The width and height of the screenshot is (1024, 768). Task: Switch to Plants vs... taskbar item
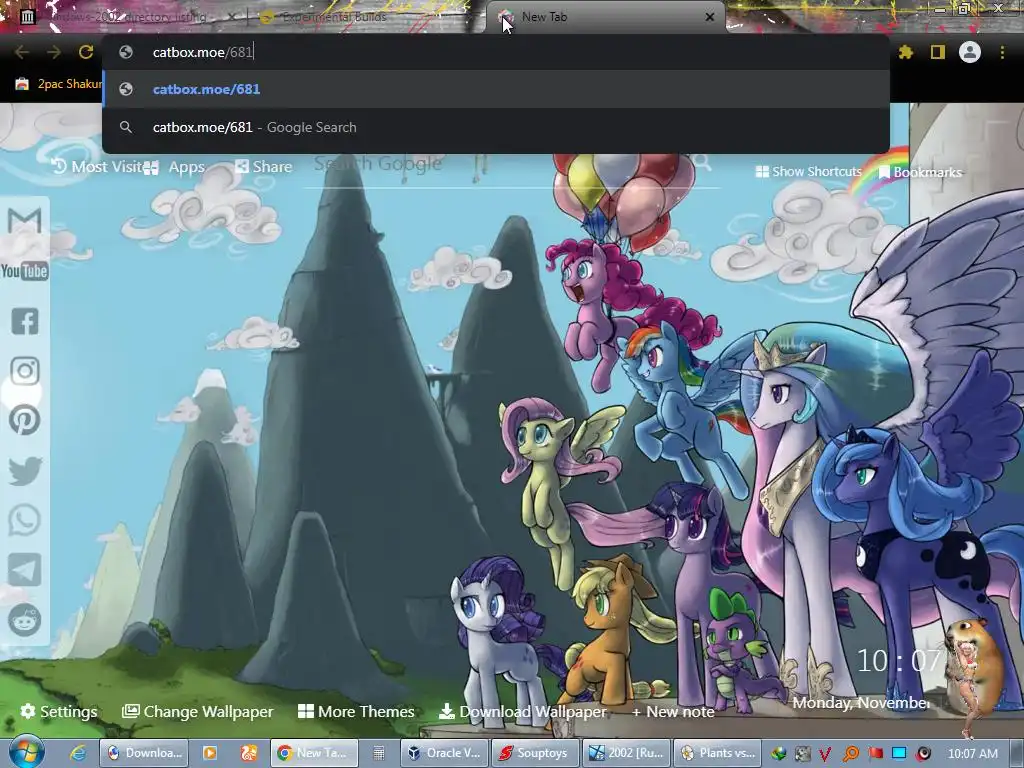717,753
